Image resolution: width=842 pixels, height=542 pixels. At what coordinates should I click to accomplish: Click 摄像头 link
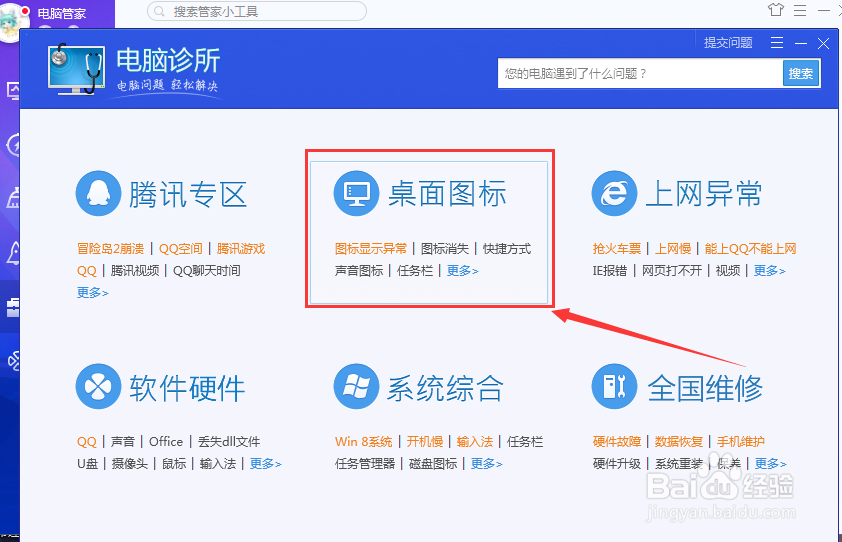pos(129,464)
